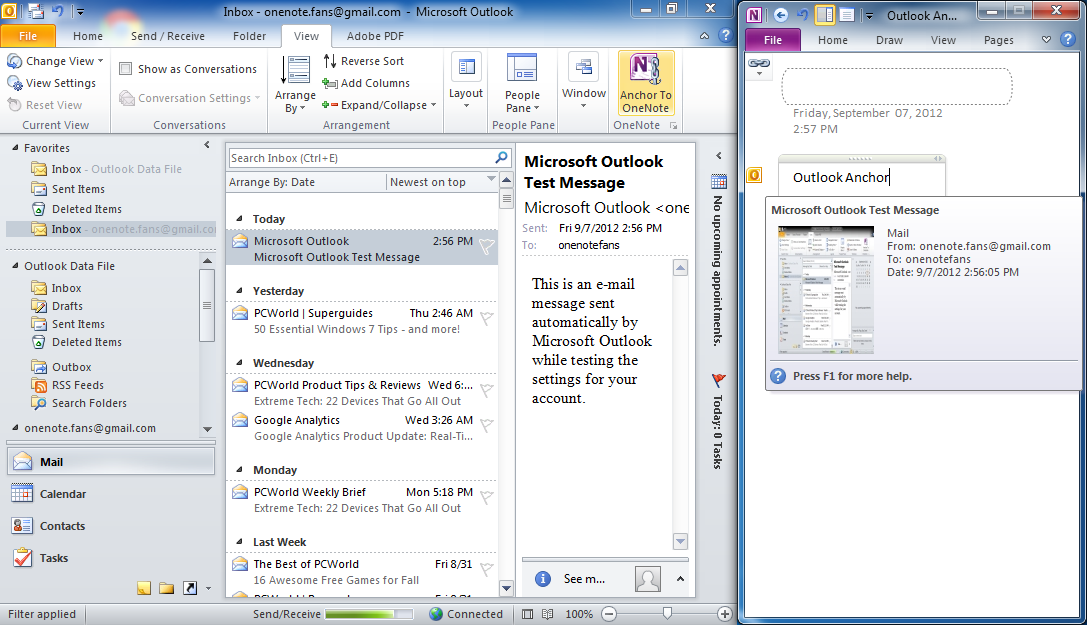
Task: Zoom out with the minus button
Action: point(609,614)
